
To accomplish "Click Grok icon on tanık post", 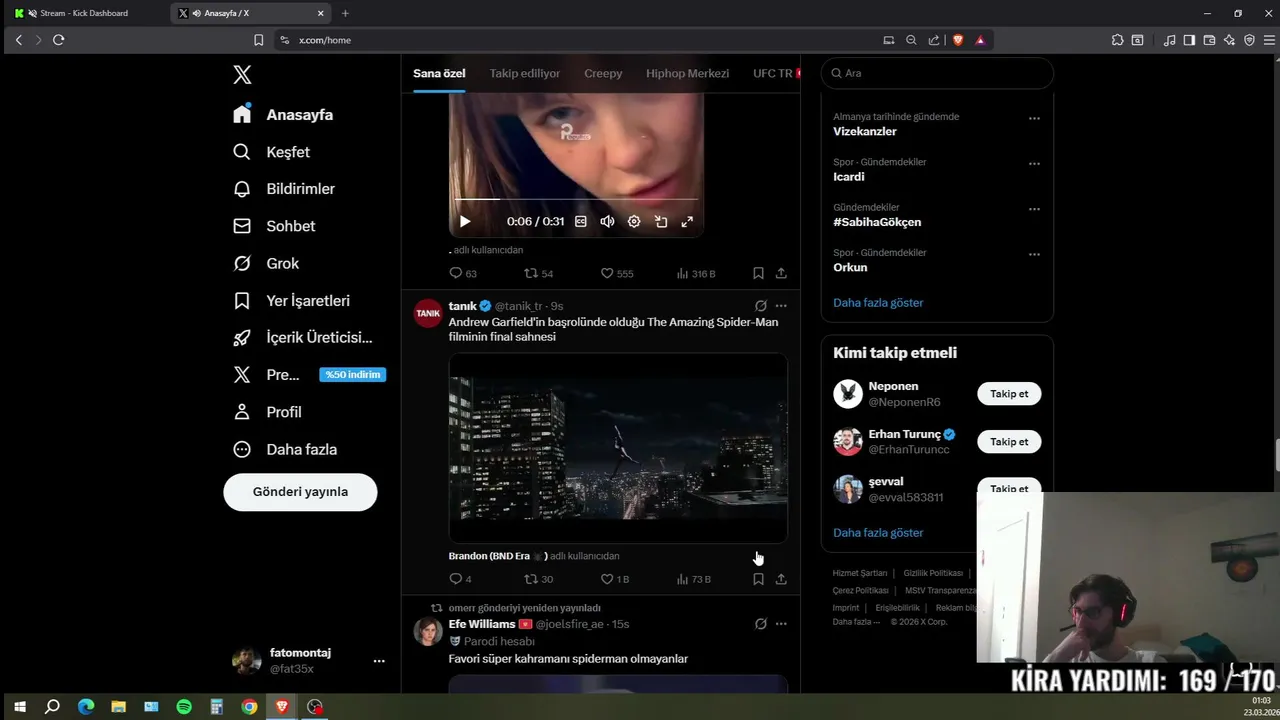I will click(x=761, y=306).
